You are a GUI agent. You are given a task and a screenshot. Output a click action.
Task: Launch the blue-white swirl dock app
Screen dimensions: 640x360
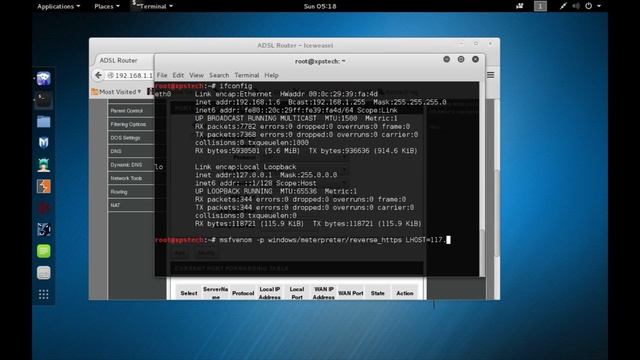(44, 229)
